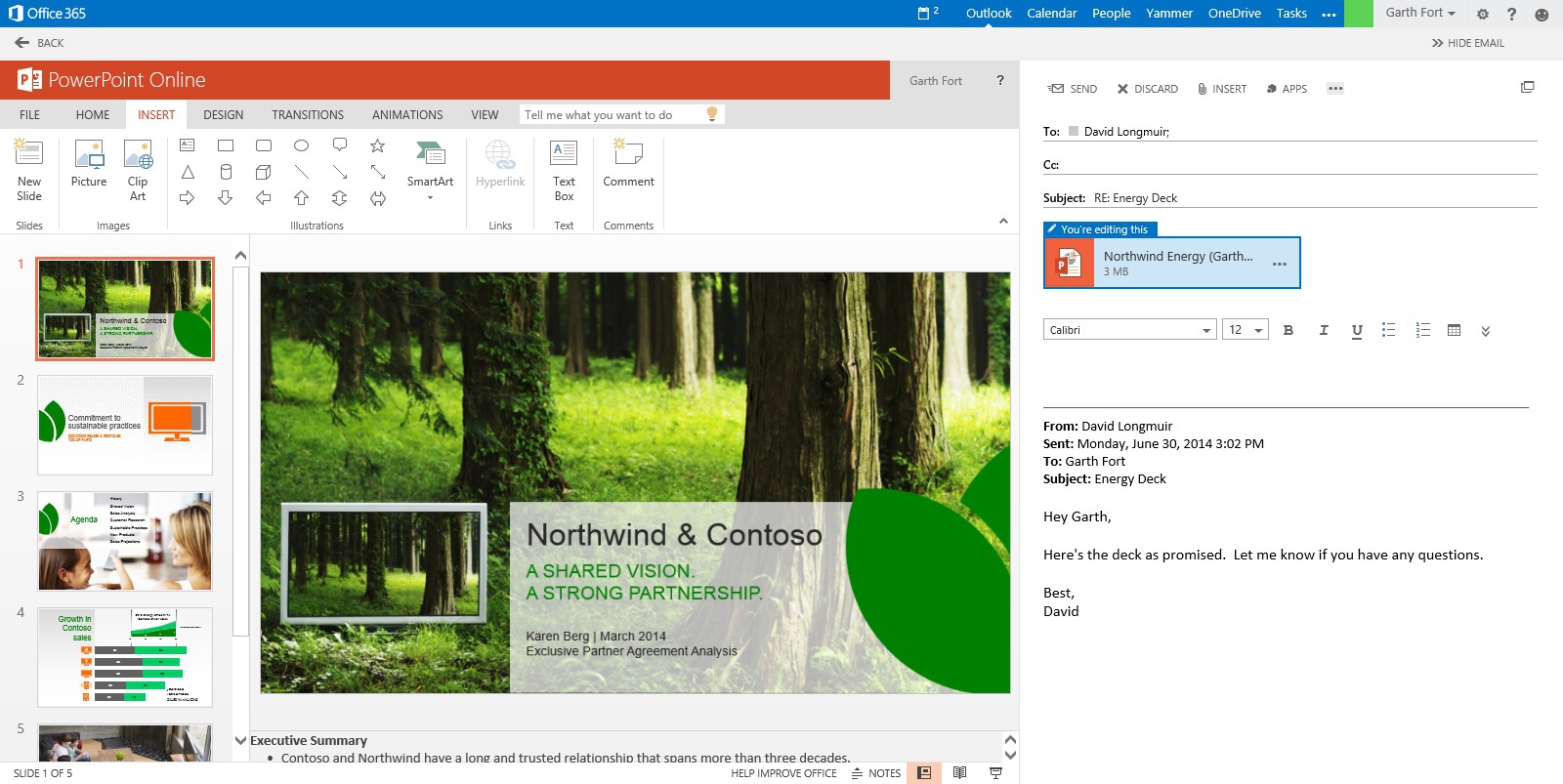This screenshot has width=1563, height=784.
Task: Start Slide Show view from status bar
Action: click(x=995, y=773)
